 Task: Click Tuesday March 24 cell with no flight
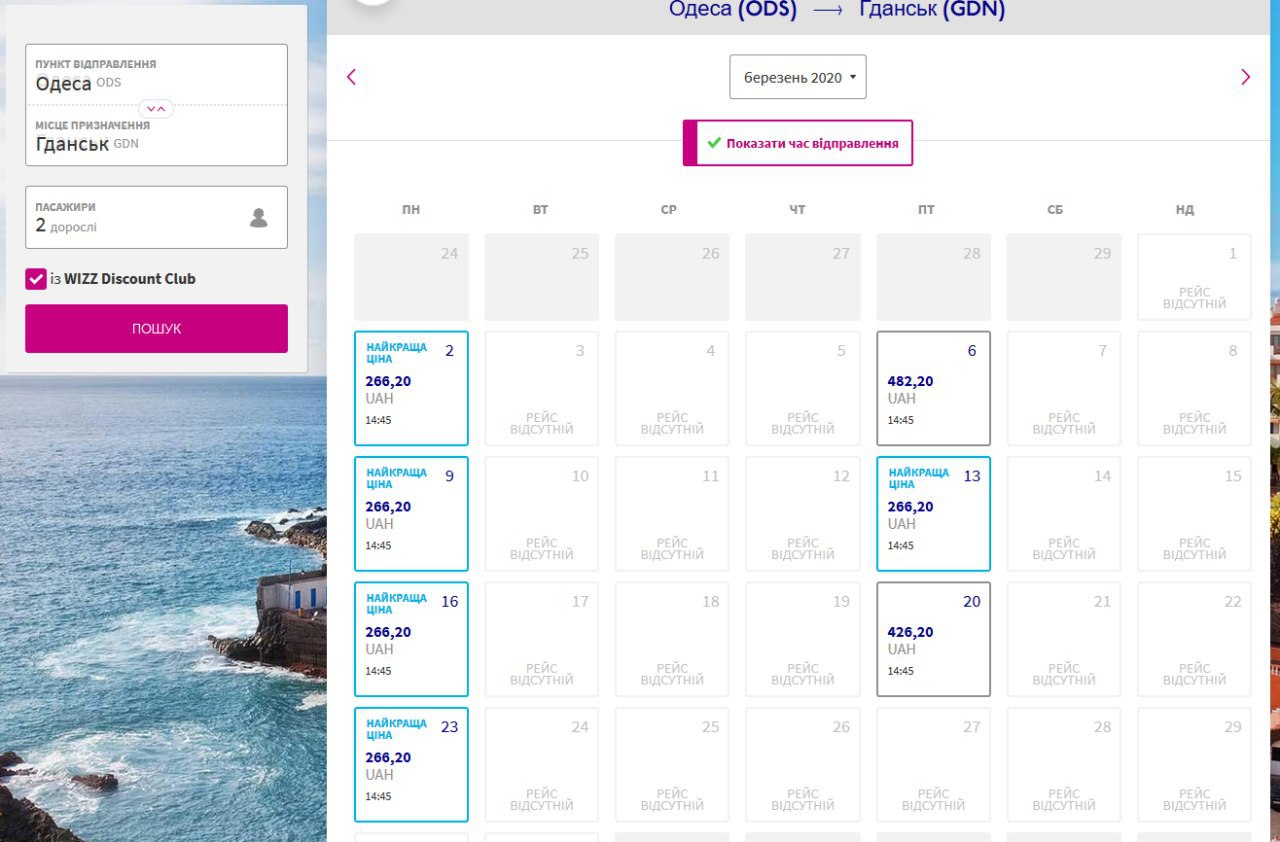[542, 765]
